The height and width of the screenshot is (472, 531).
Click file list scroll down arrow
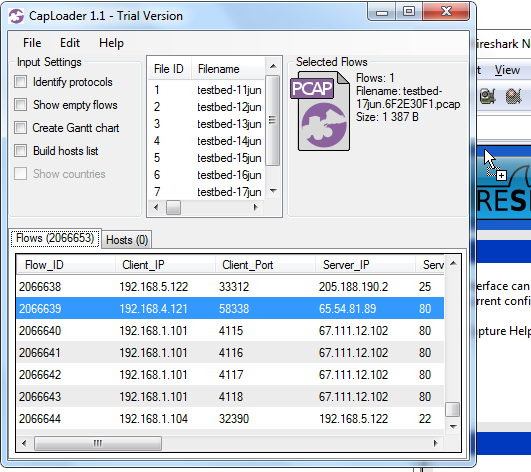point(273,191)
